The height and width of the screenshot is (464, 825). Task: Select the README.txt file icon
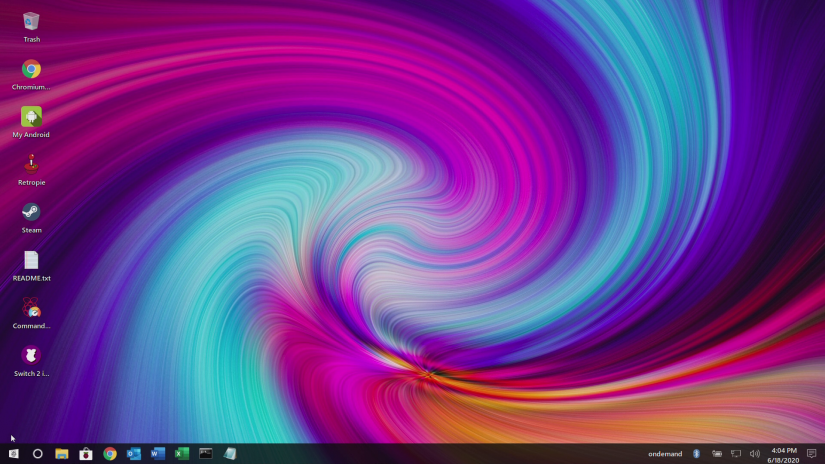[x=31, y=260]
